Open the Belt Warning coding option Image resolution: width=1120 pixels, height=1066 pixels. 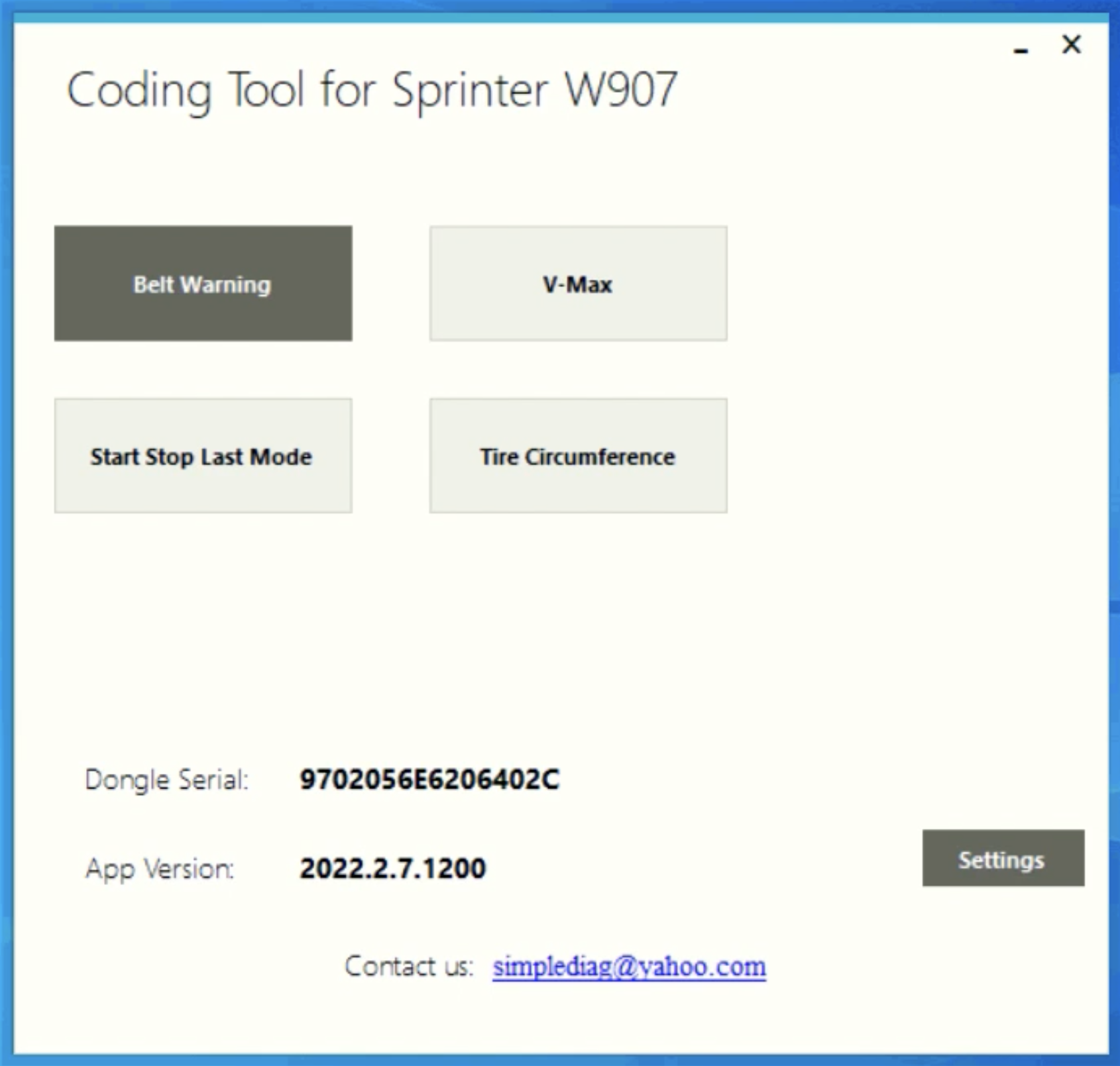(203, 284)
